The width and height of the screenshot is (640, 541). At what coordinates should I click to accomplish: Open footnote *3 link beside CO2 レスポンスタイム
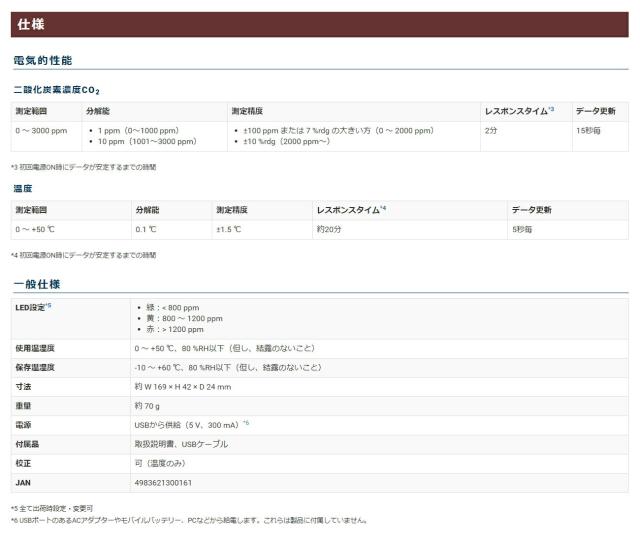551,109
